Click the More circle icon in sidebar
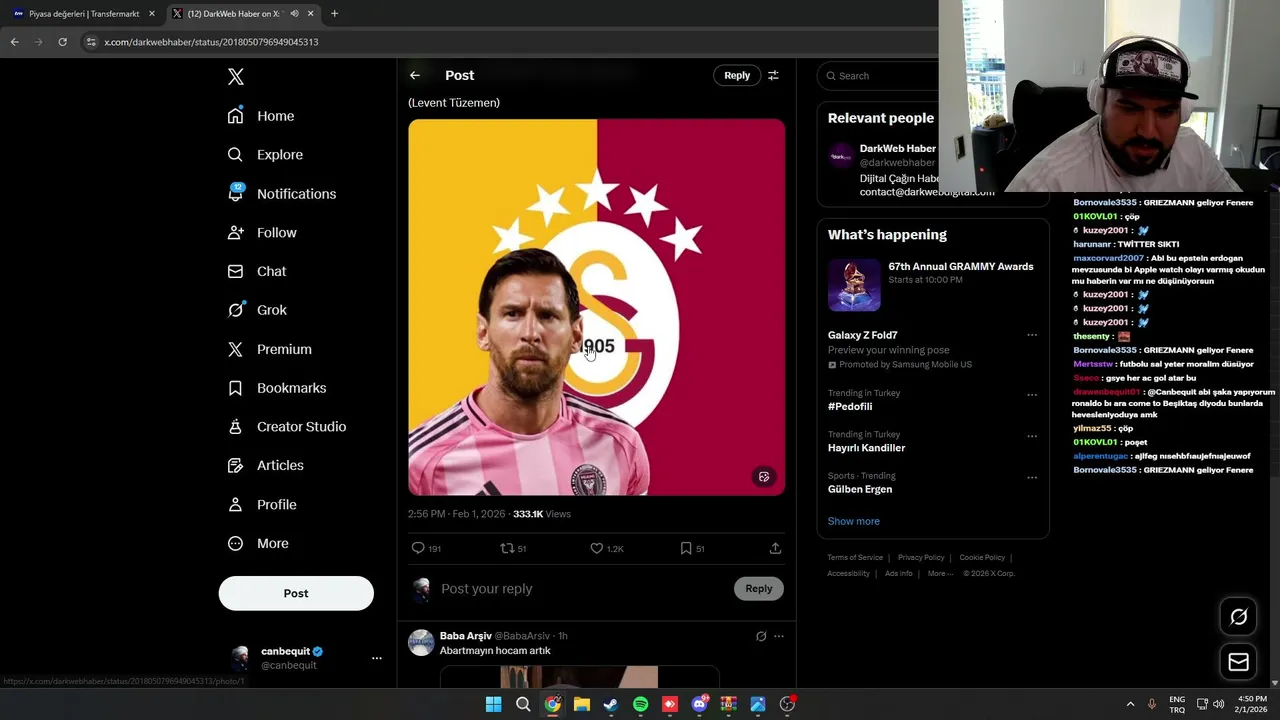Viewport: 1280px width, 720px height. click(235, 544)
